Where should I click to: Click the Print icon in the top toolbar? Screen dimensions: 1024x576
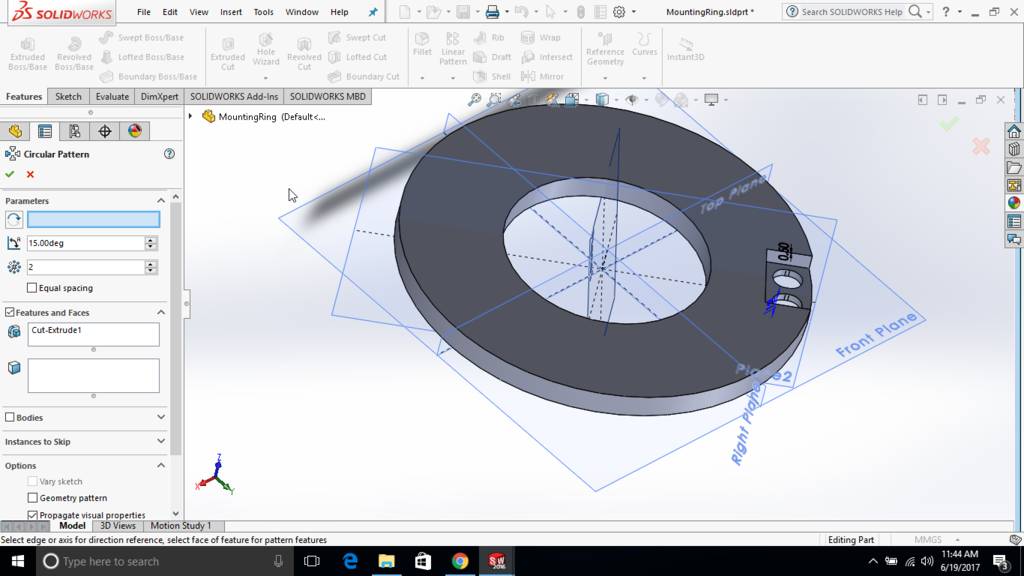point(492,12)
